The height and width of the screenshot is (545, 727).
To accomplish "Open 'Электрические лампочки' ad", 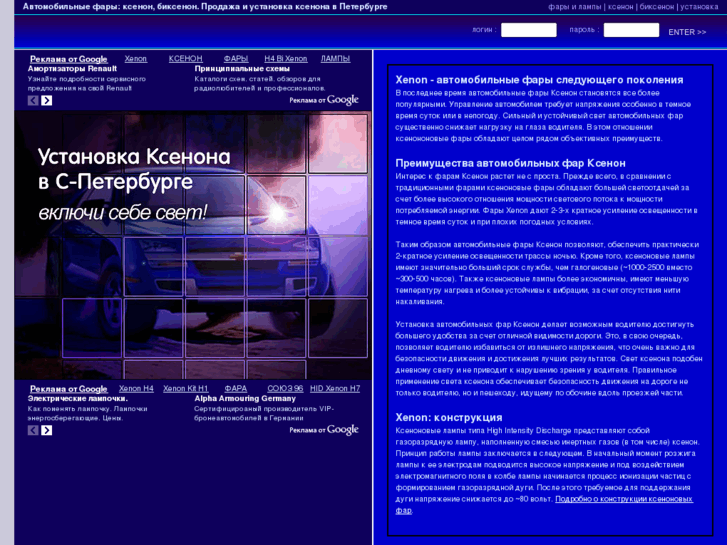I will [78, 398].
